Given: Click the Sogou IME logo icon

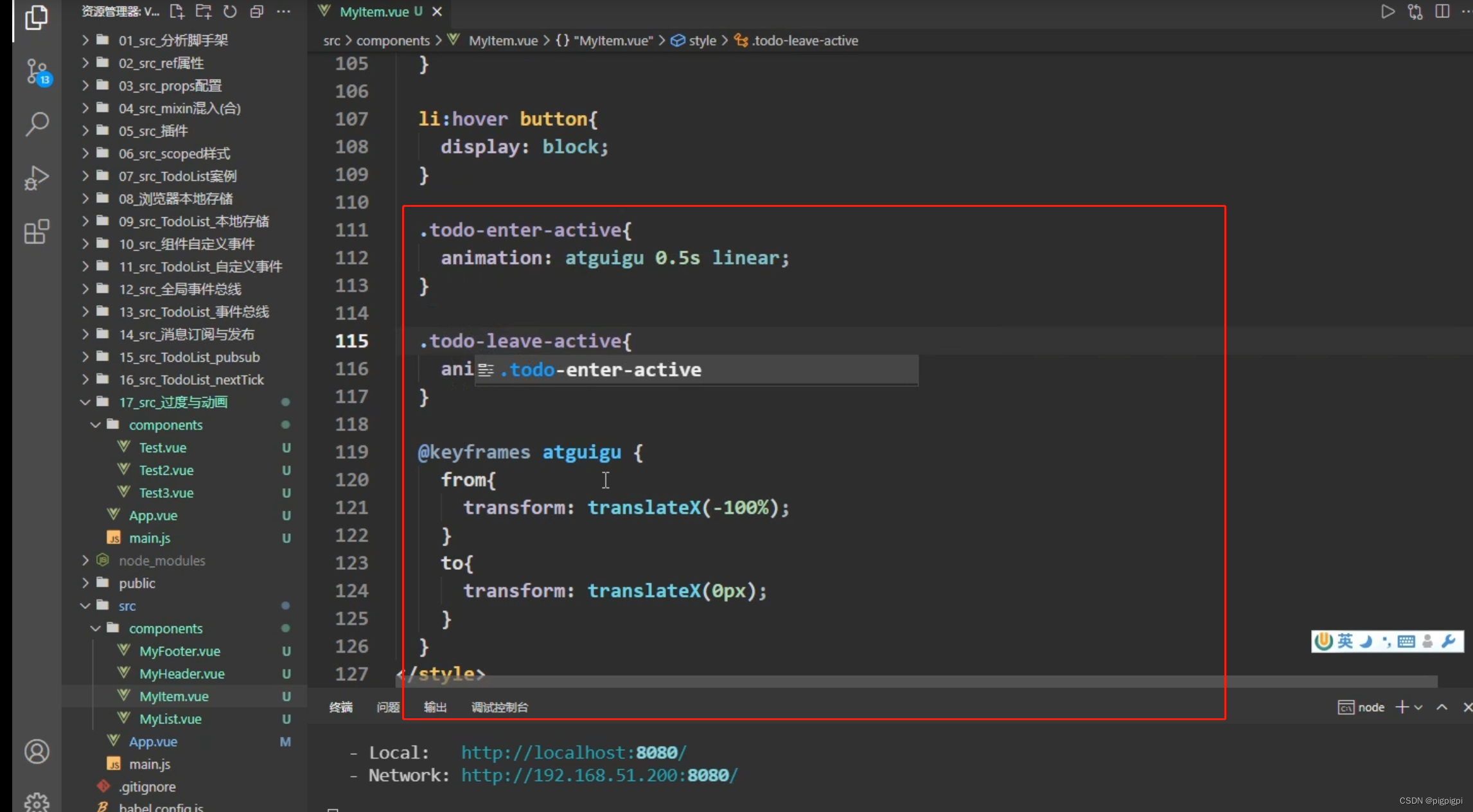Looking at the screenshot, I should (x=1324, y=641).
